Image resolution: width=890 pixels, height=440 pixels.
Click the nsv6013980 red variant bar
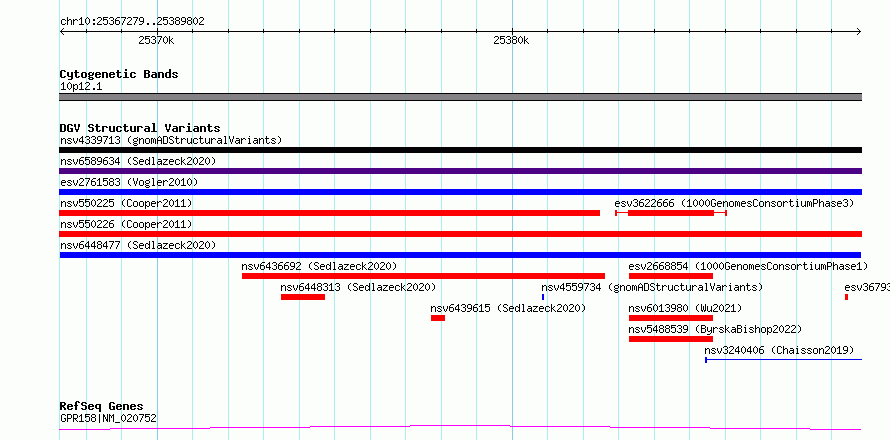pyautogui.click(x=671, y=318)
